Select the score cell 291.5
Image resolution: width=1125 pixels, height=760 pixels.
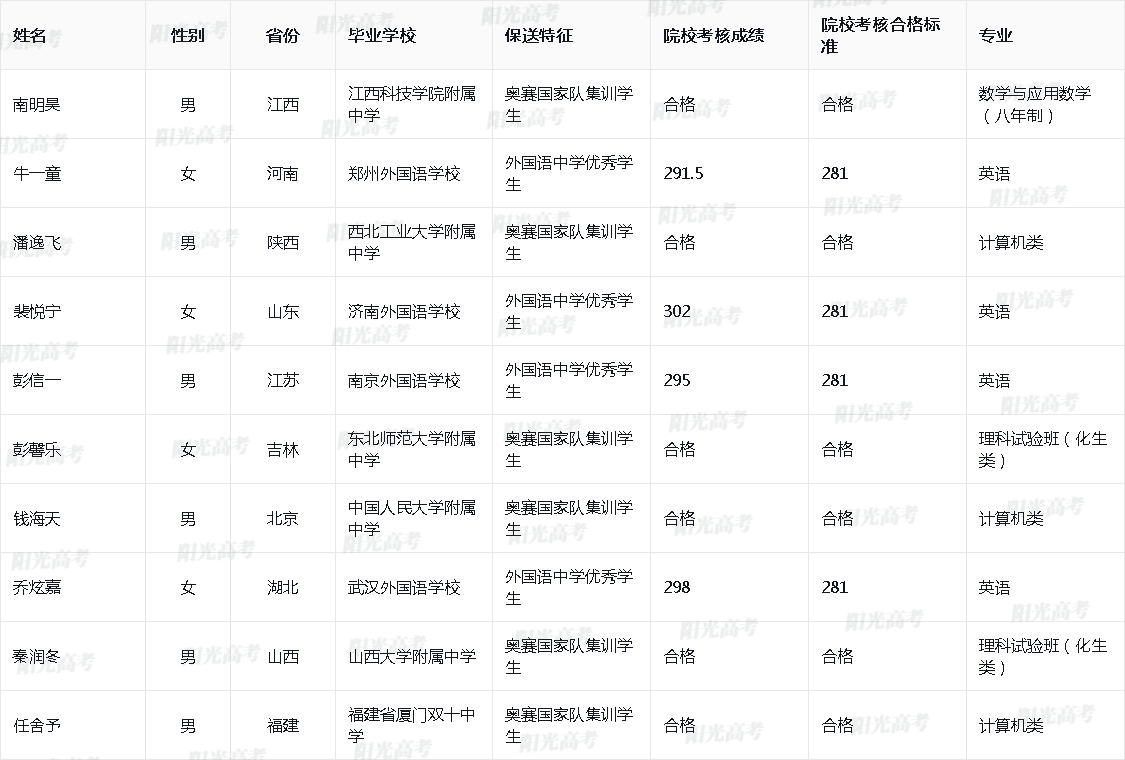pos(683,173)
